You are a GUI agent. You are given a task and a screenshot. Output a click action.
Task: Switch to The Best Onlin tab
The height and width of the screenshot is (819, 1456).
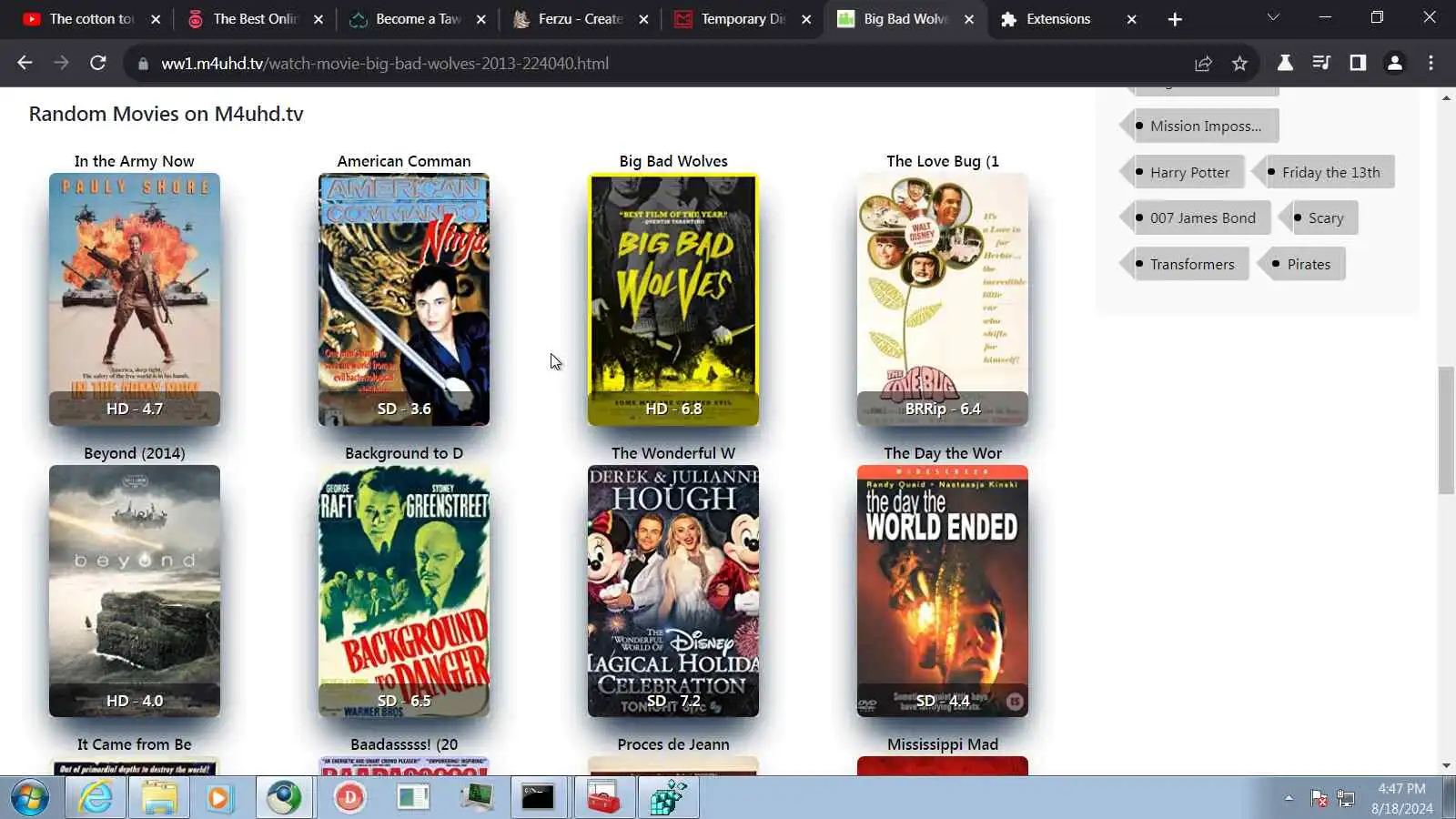point(255,19)
